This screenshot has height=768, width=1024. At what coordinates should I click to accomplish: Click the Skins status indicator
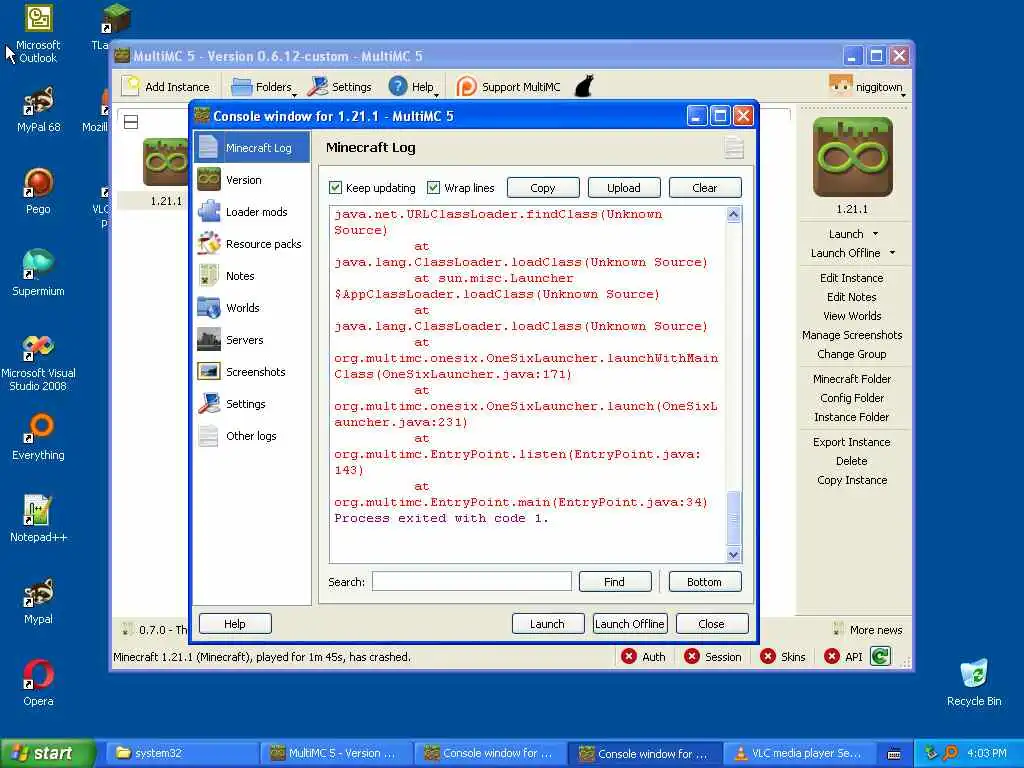(x=783, y=656)
